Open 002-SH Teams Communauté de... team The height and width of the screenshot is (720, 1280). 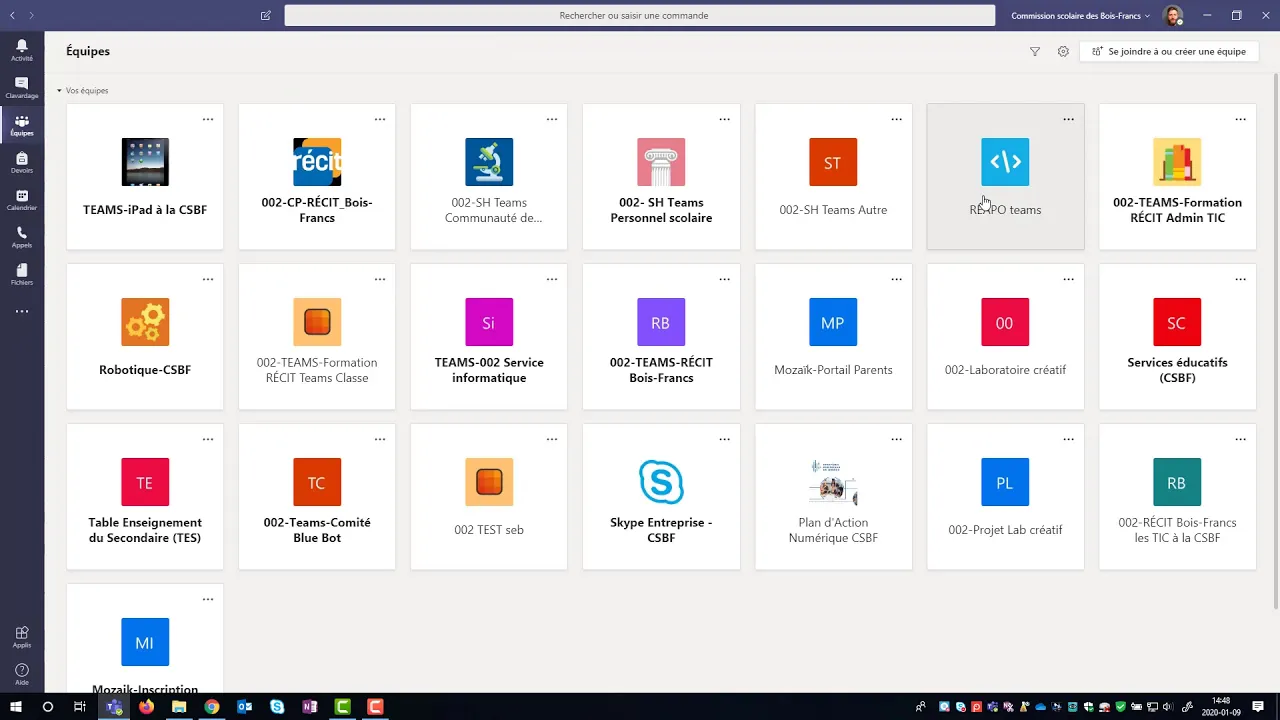coord(489,177)
